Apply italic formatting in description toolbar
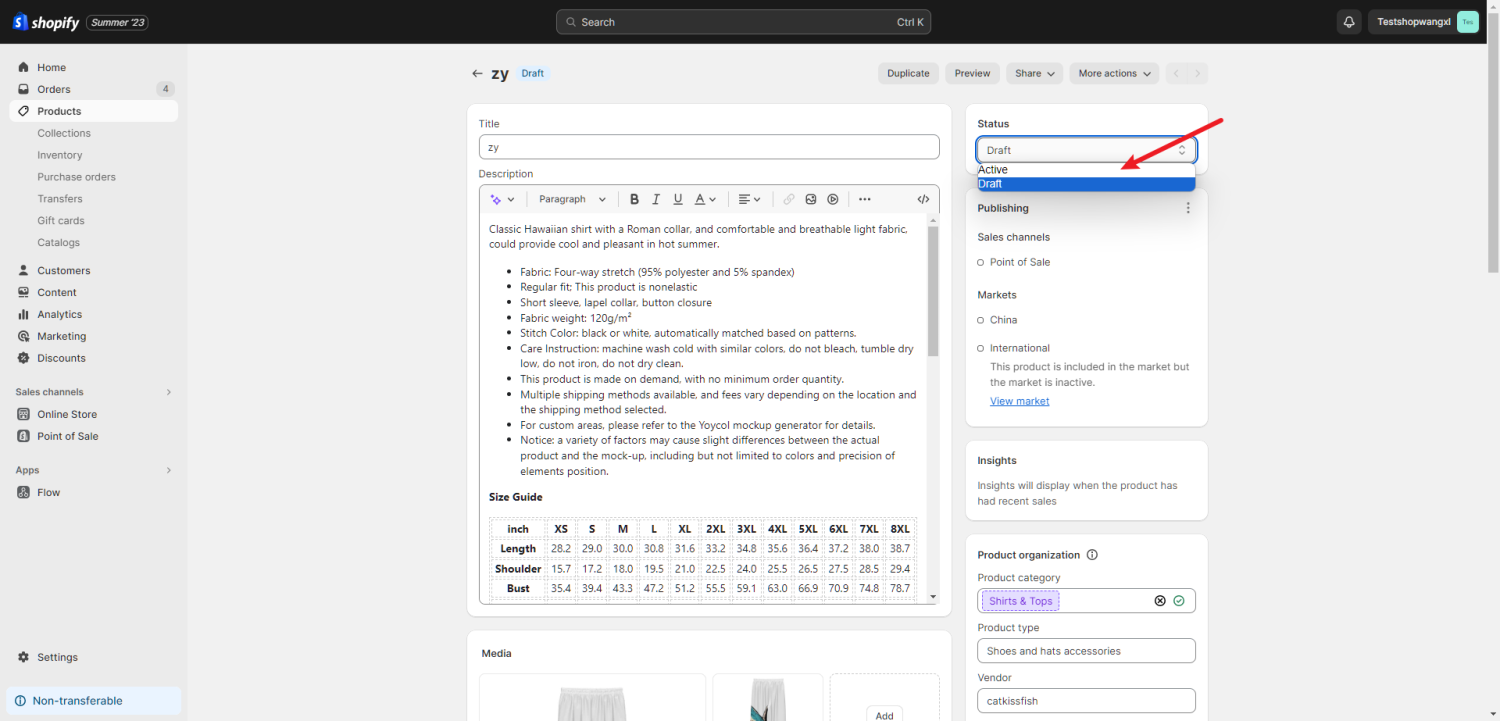The height and width of the screenshot is (721, 1500). pos(656,199)
